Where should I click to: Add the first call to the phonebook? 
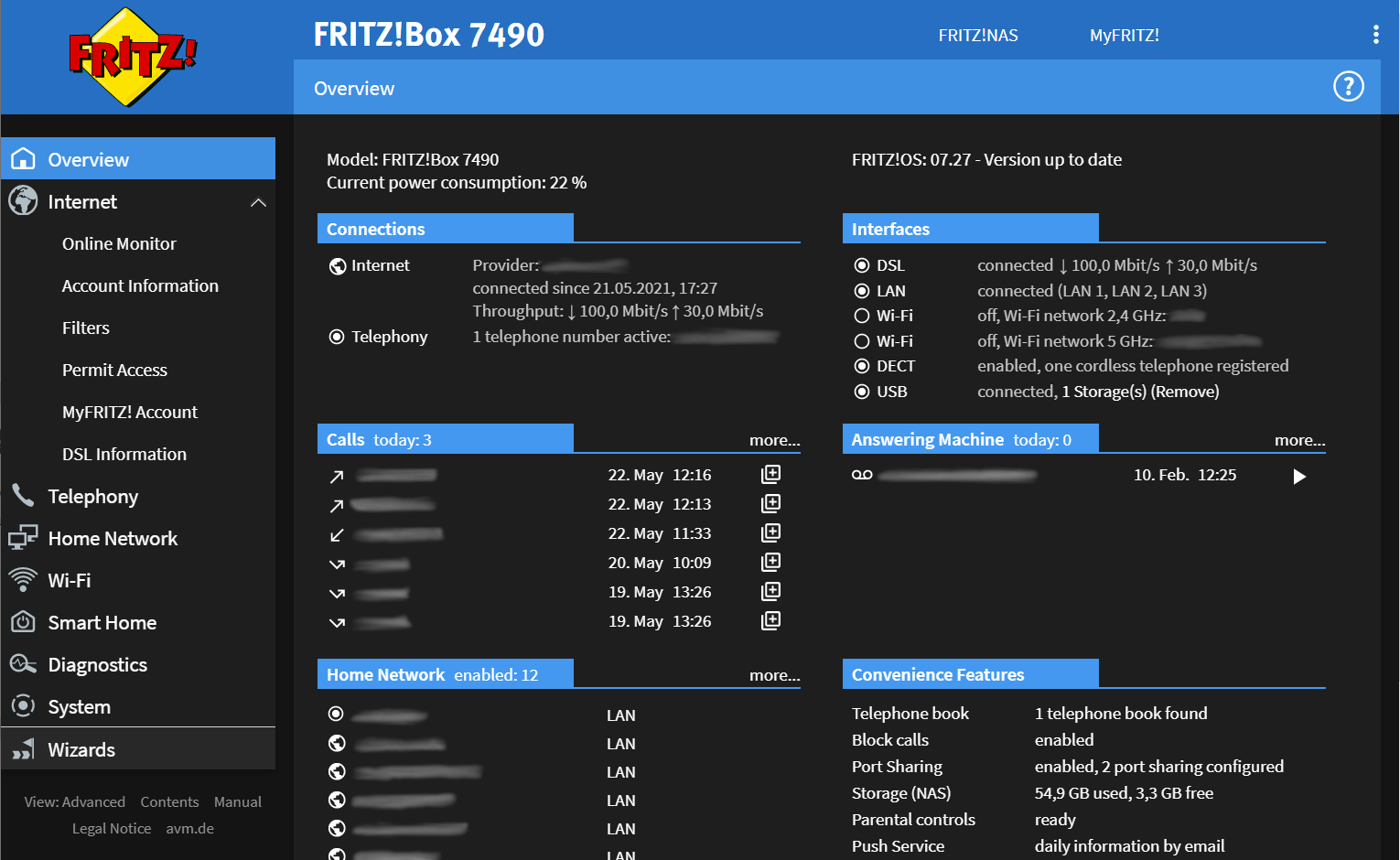pyautogui.click(x=770, y=474)
